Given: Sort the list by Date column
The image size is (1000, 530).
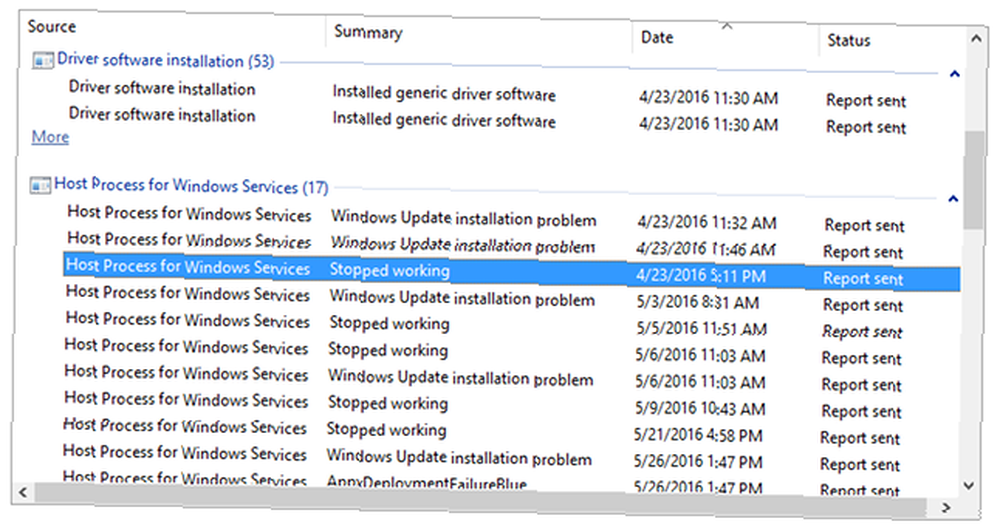Looking at the screenshot, I should [x=657, y=38].
